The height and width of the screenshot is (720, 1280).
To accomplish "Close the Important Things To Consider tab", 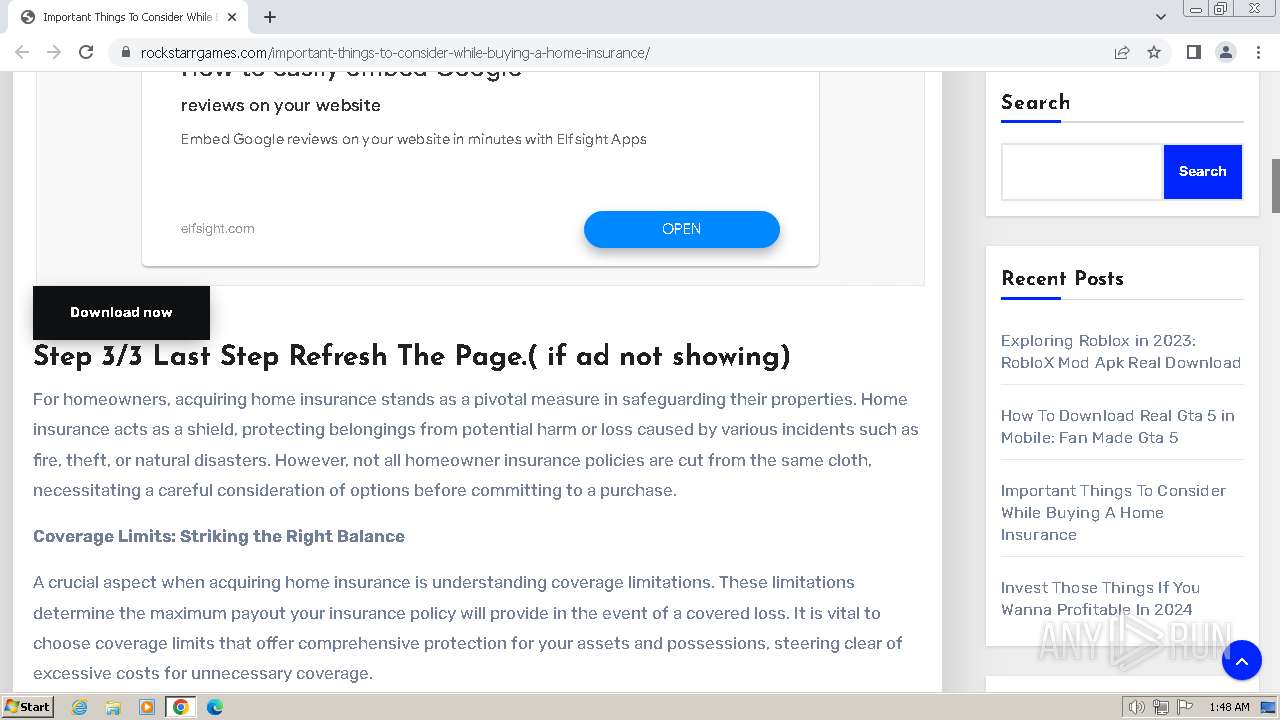I will click(232, 17).
